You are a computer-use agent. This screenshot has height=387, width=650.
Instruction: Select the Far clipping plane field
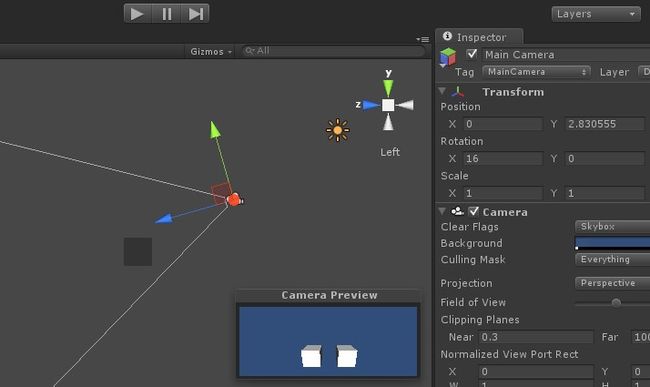click(640, 337)
